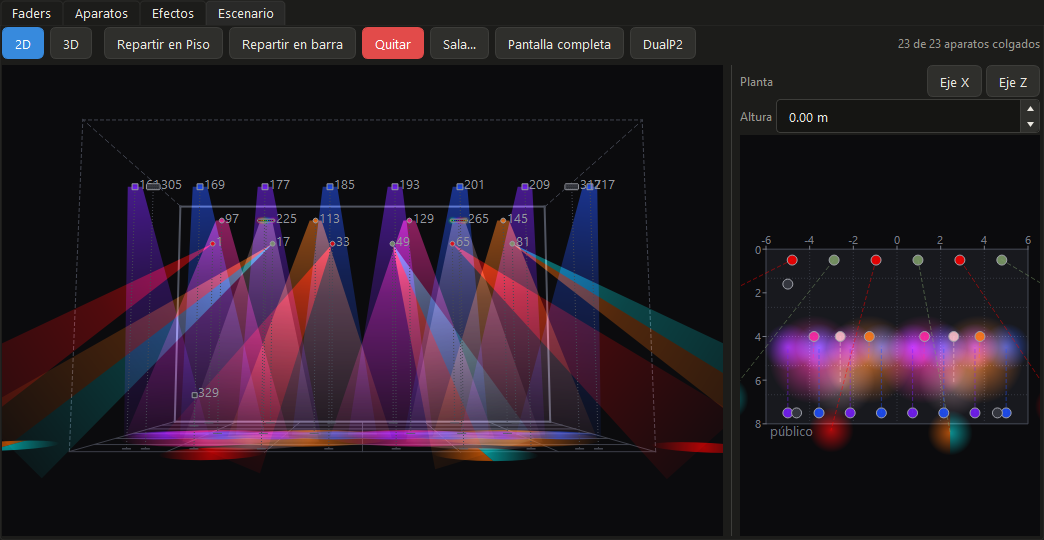Select fixture 305 bar marker in stage view
This screenshot has width=1044, height=540.
[x=153, y=186]
